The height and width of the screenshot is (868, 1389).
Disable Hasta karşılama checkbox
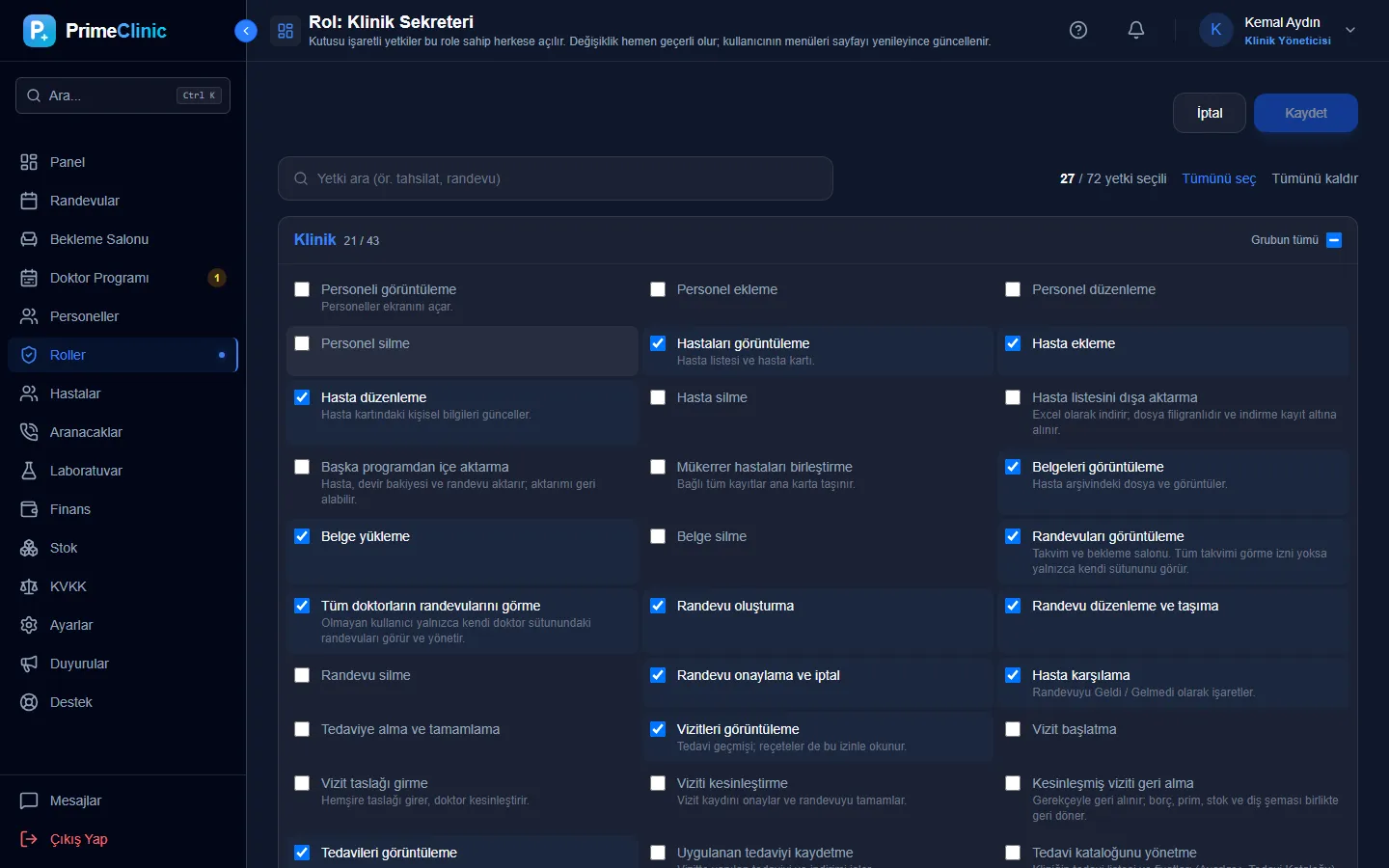1013,675
